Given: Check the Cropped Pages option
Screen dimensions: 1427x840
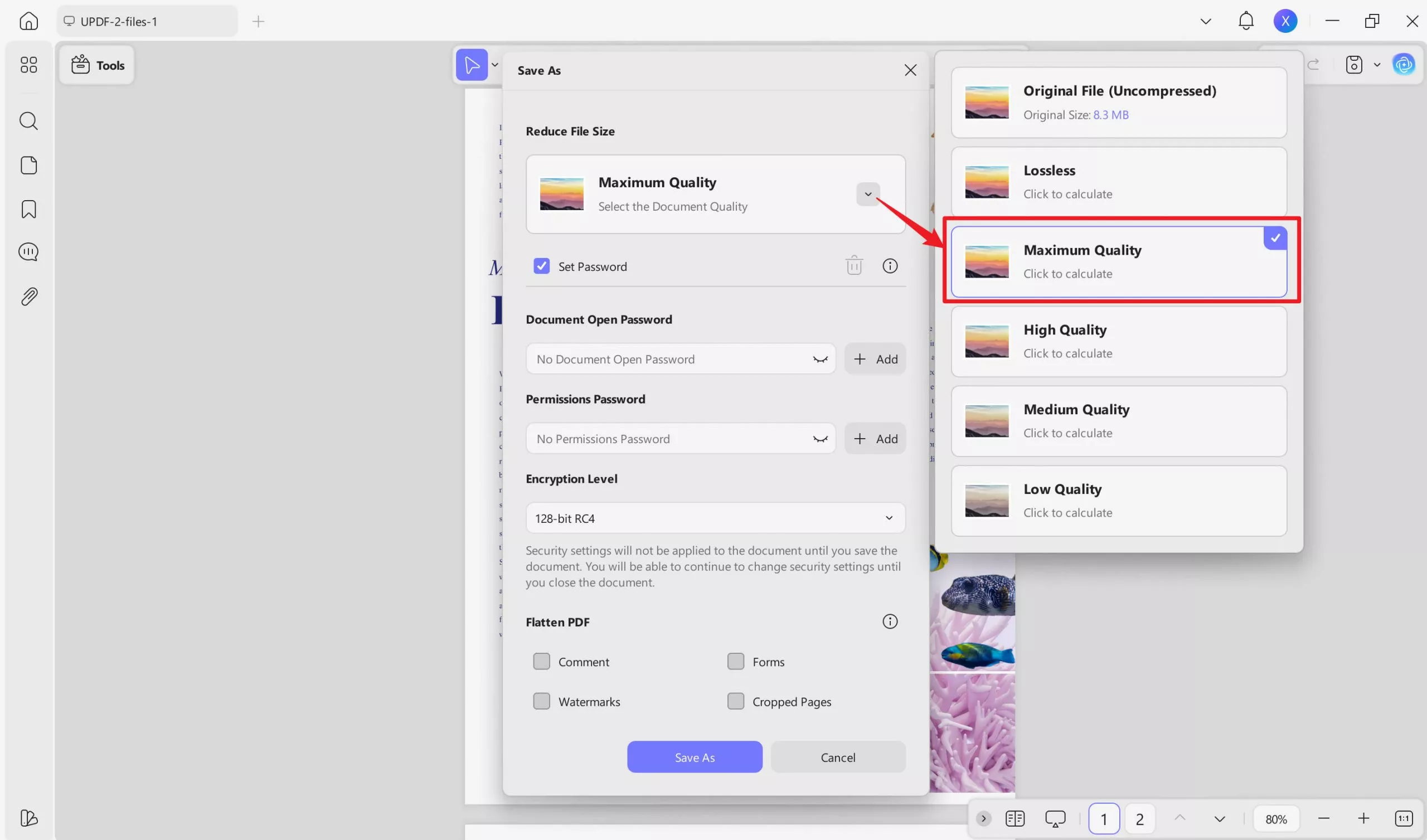Looking at the screenshot, I should [x=736, y=701].
